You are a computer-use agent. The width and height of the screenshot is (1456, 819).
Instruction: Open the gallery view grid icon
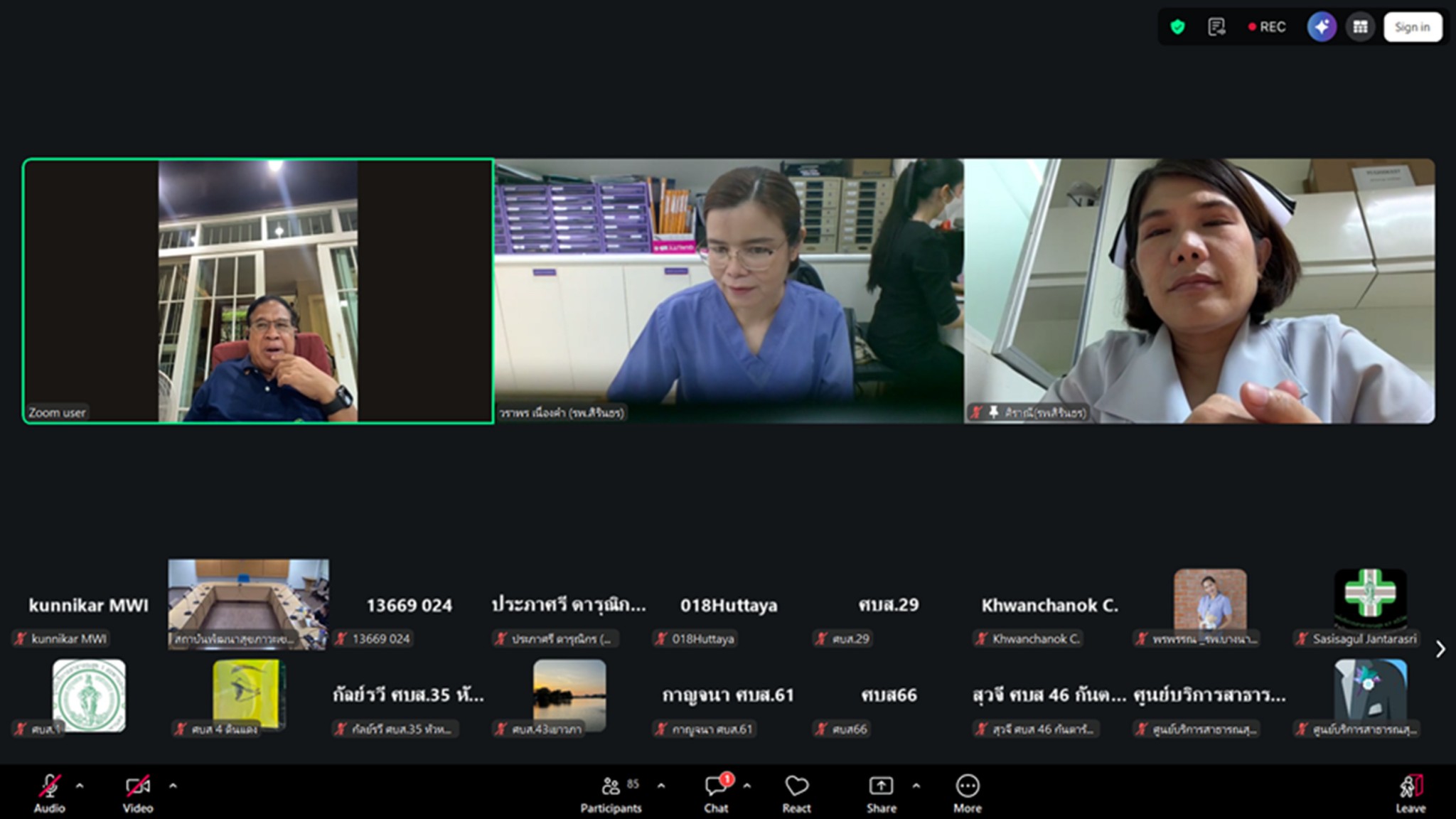pyautogui.click(x=1360, y=27)
